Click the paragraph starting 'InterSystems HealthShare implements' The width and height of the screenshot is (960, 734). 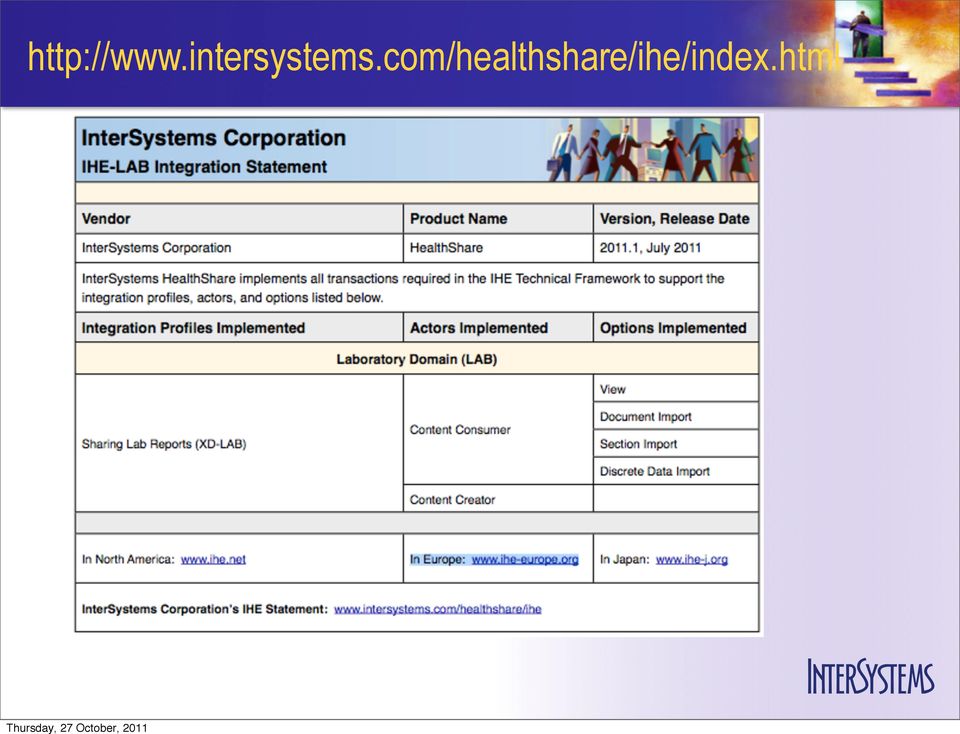point(403,288)
